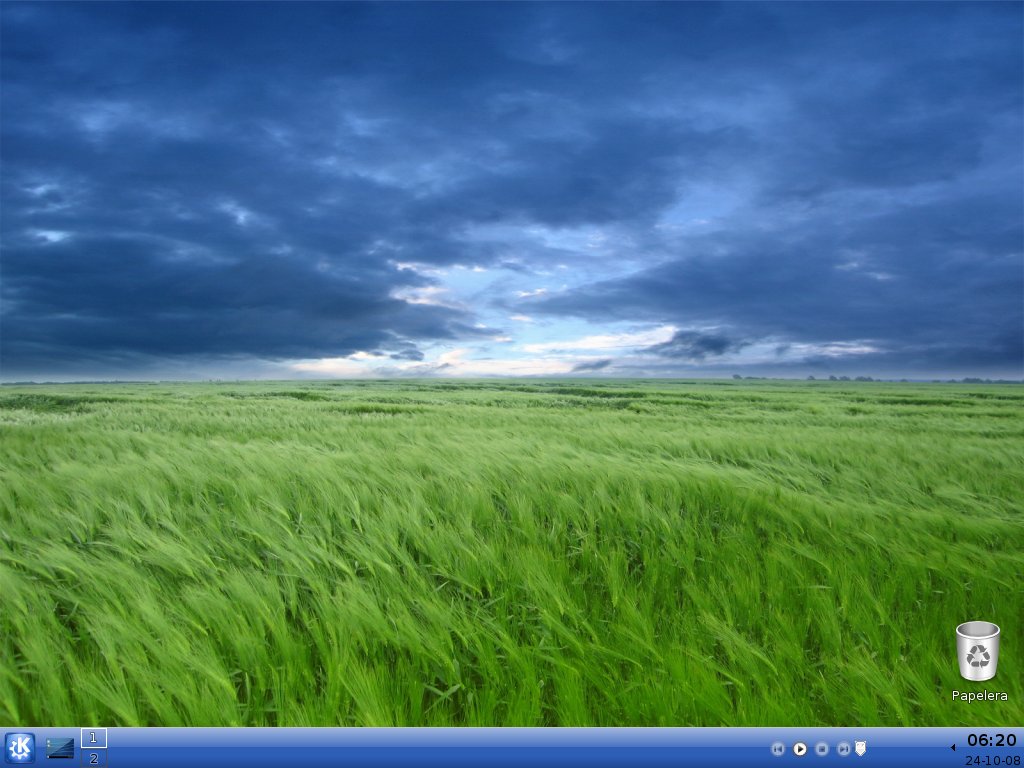Click the 24-10-08 date text
Viewport: 1024px width, 768px height.
click(x=991, y=760)
